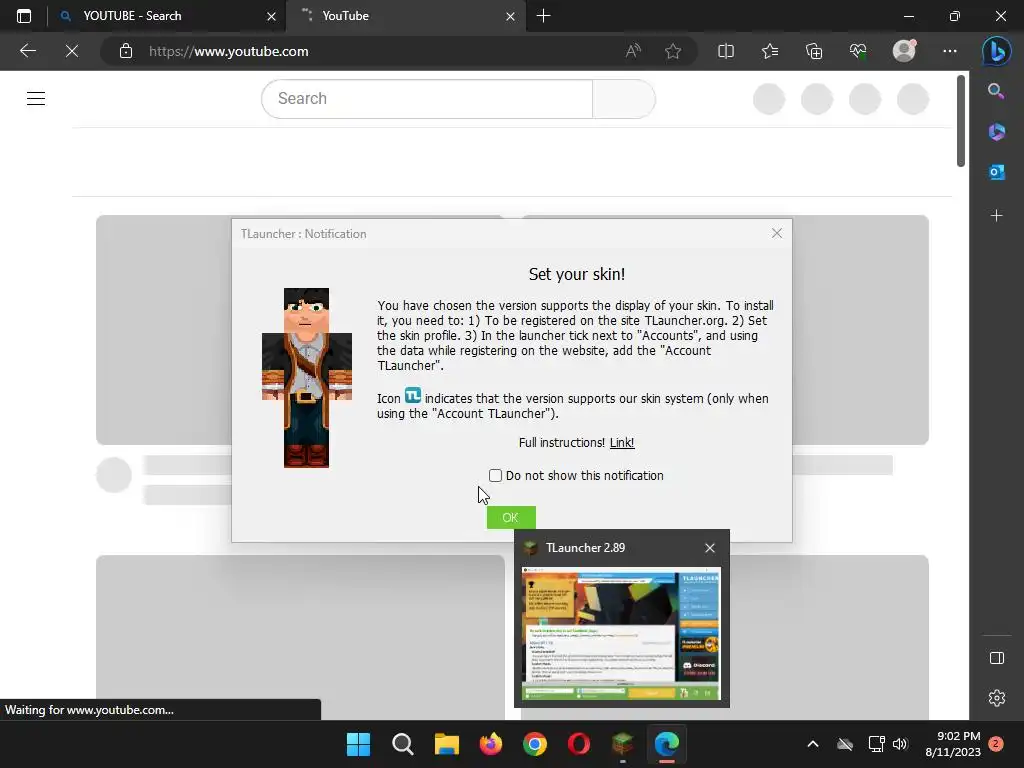
Task: Toggle the sidebar panel layout icon
Action: tap(997, 658)
